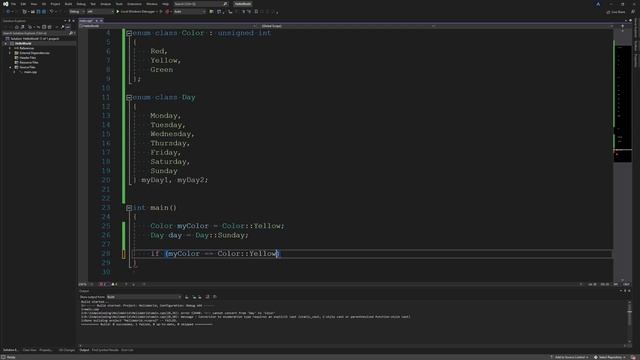
Task: Open the Window menu
Action: pyautogui.click(x=151, y=4)
